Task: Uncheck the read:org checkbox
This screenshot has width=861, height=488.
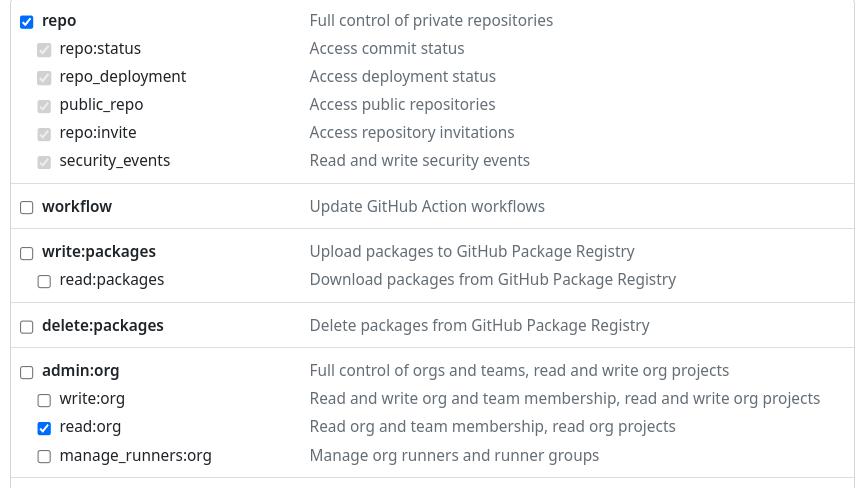Action: (x=44, y=427)
